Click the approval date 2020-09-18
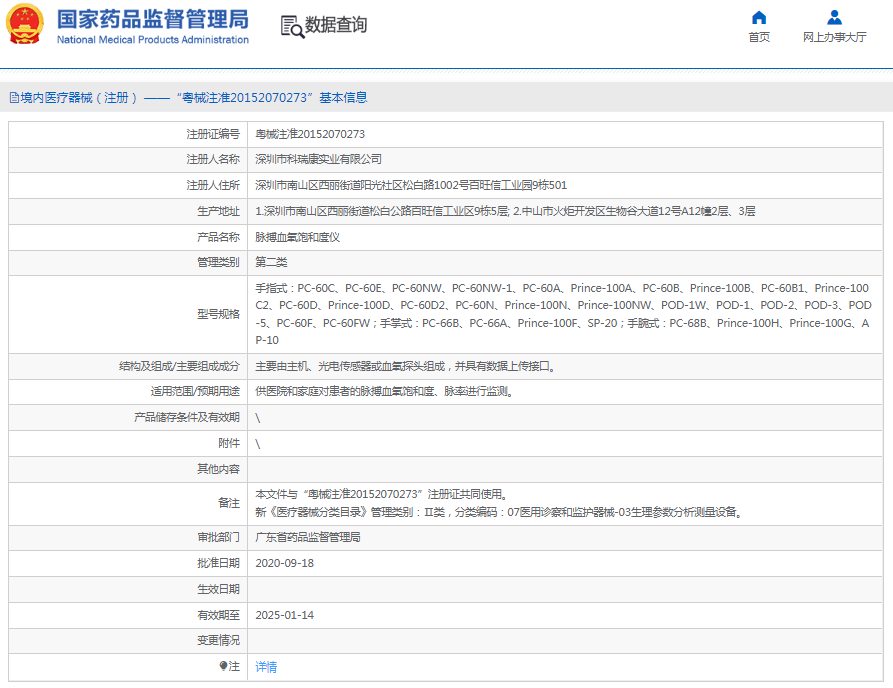 click(x=285, y=563)
